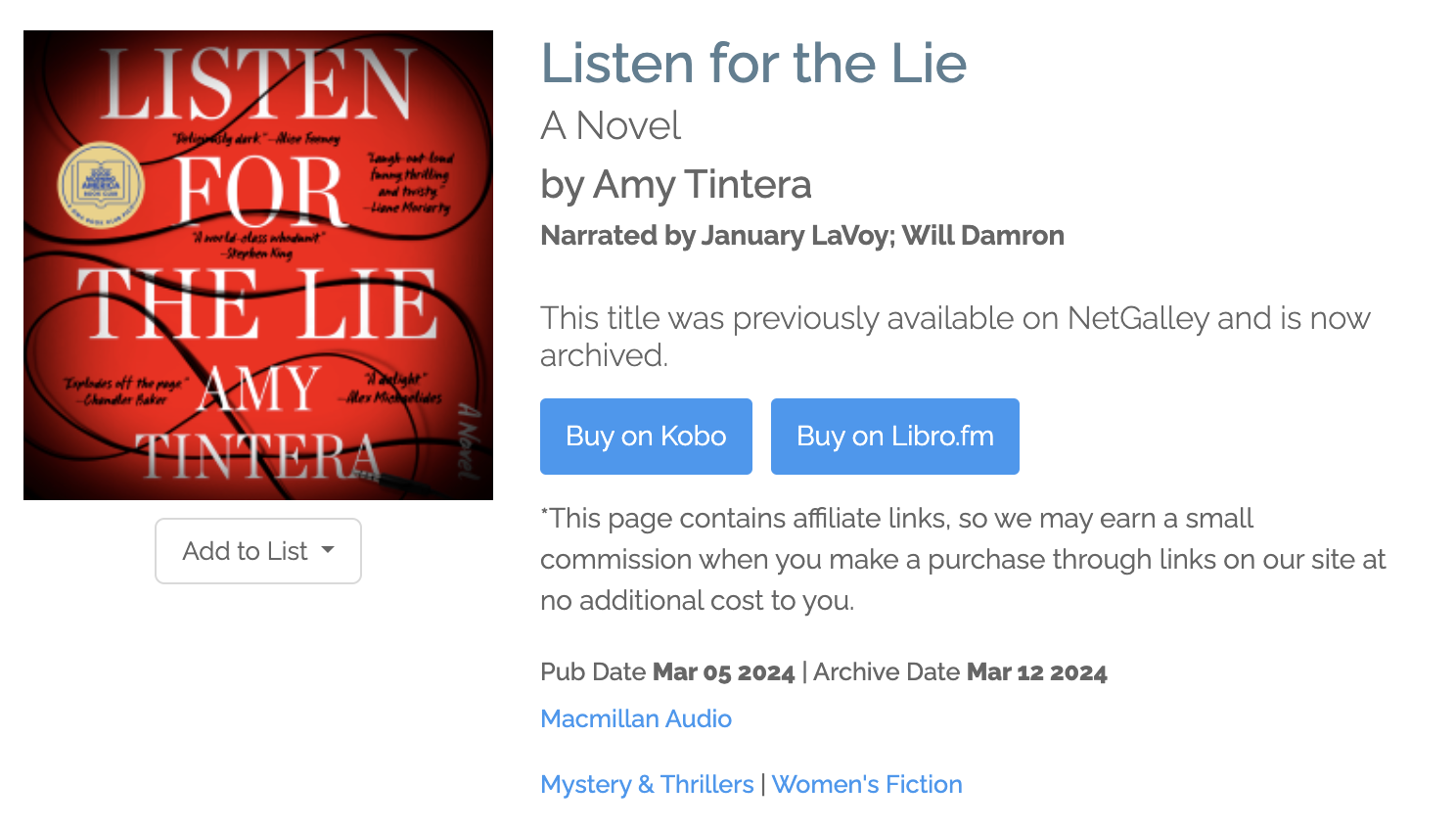Viewport: 1456px width, 830px height.
Task: Click the Pub Date Mar 05 2024 text
Action: [x=667, y=672]
